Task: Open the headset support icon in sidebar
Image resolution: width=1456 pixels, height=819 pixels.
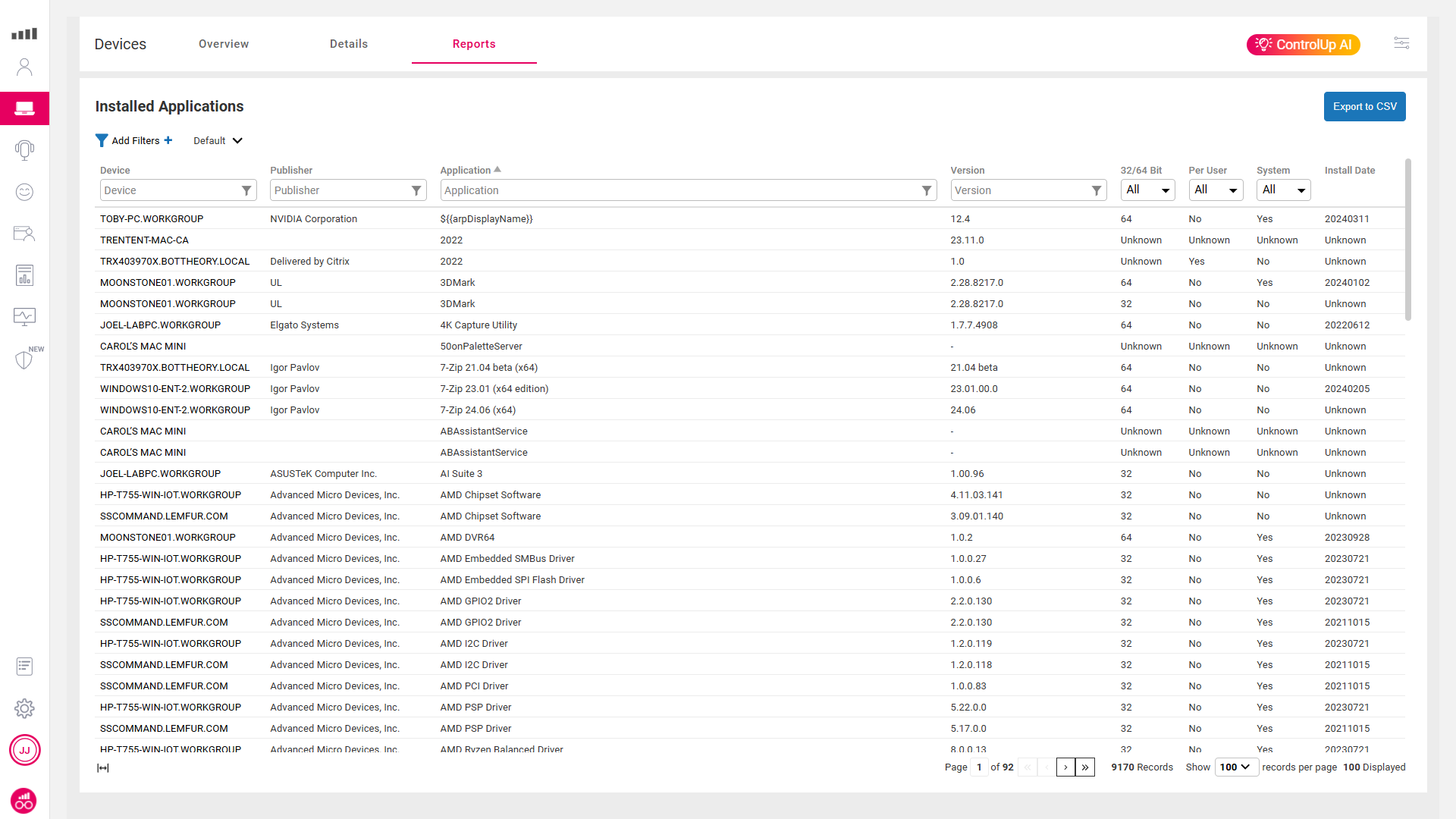Action: click(x=24, y=150)
